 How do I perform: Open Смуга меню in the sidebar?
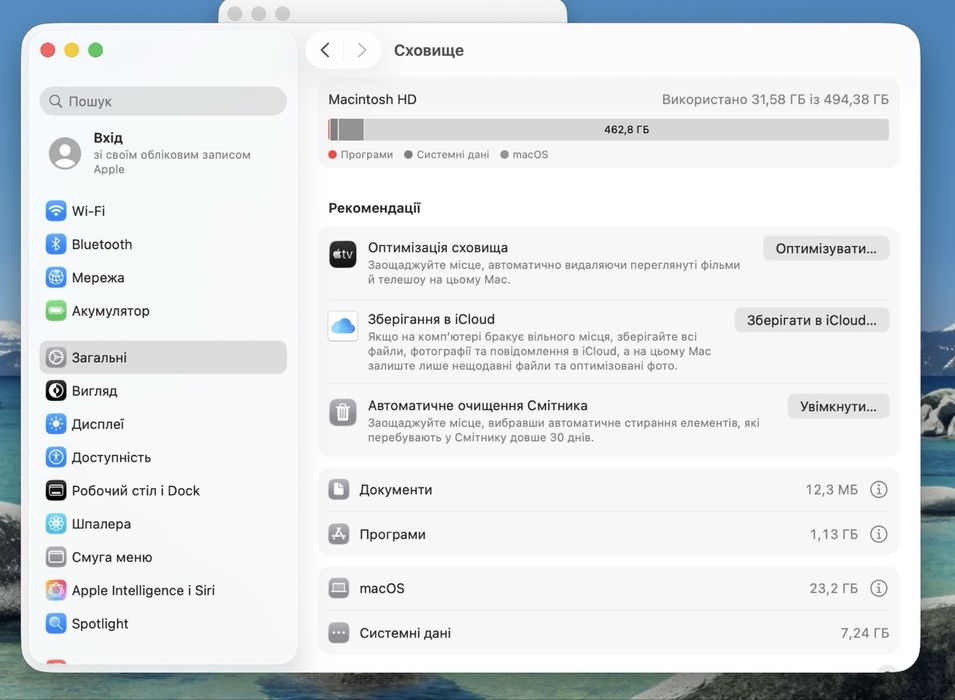pyautogui.click(x=163, y=557)
